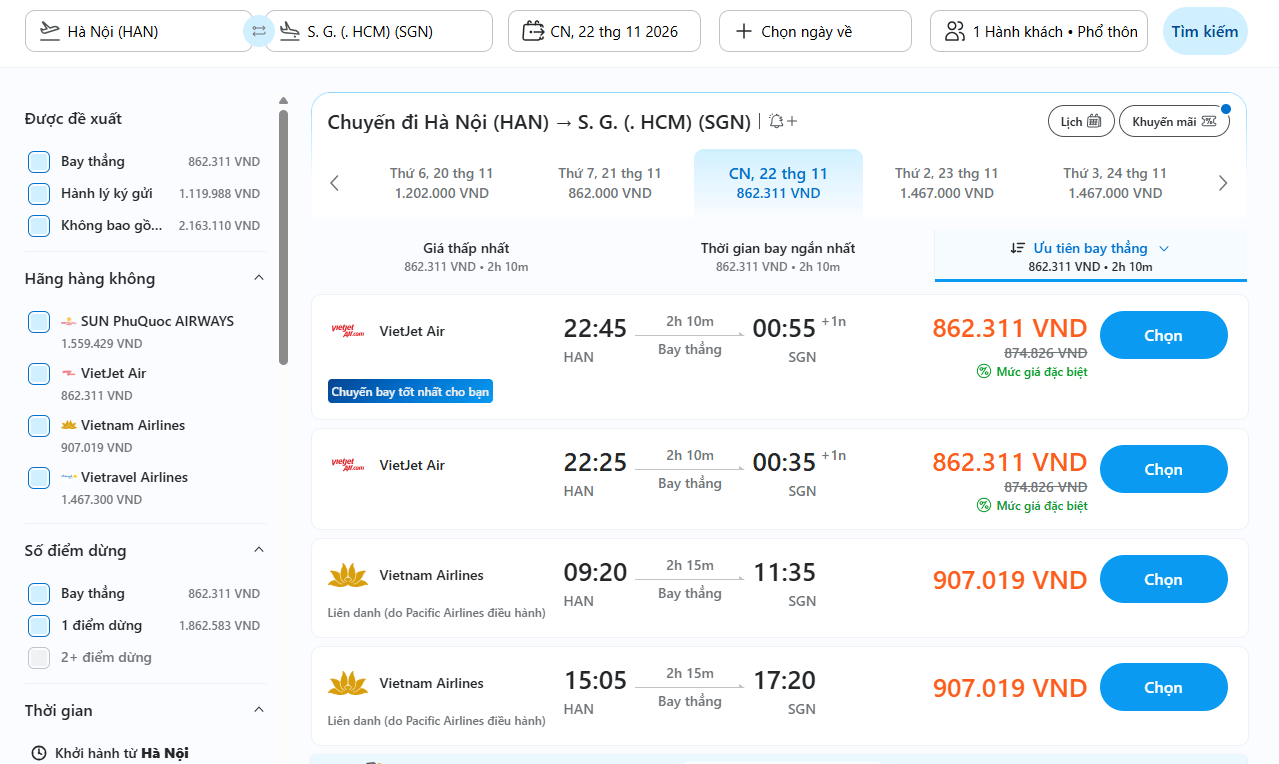Screen dimensions: 1279x764
Task: Click Chuyến bay tốt nhất cho bạn badge
Action: coord(410,392)
